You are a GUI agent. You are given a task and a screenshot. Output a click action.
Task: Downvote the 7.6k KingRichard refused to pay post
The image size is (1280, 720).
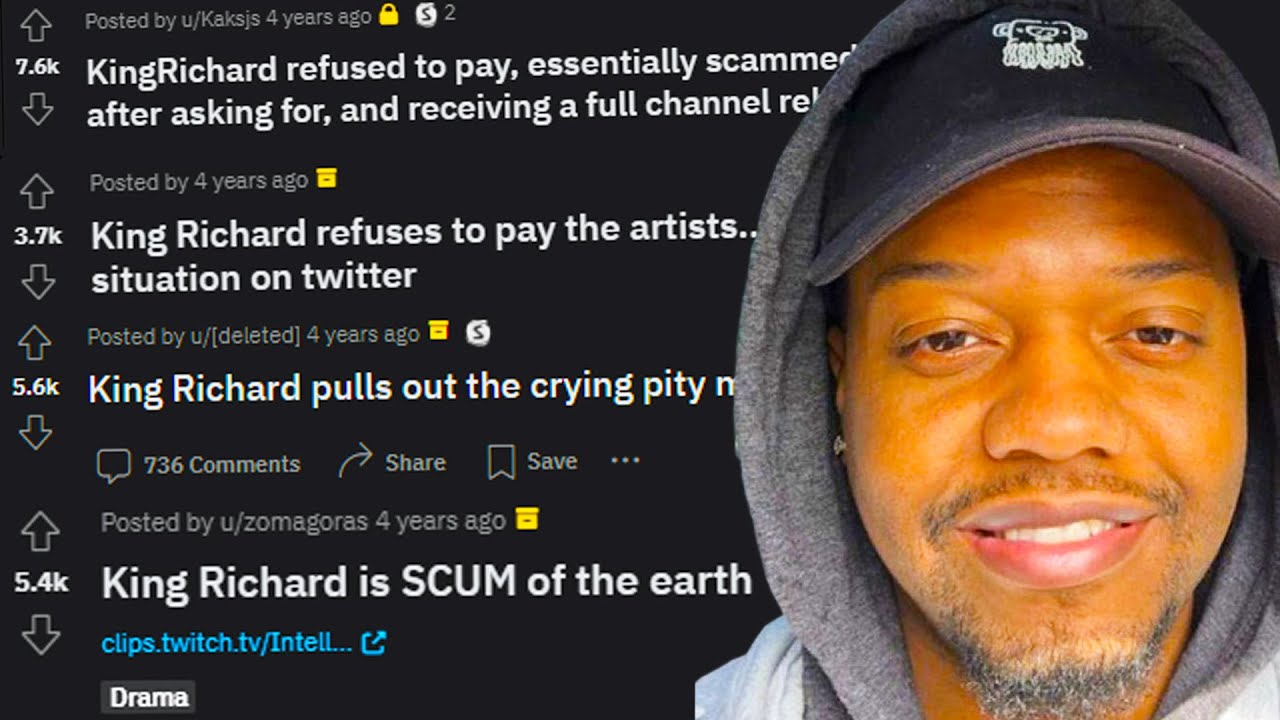tap(37, 108)
